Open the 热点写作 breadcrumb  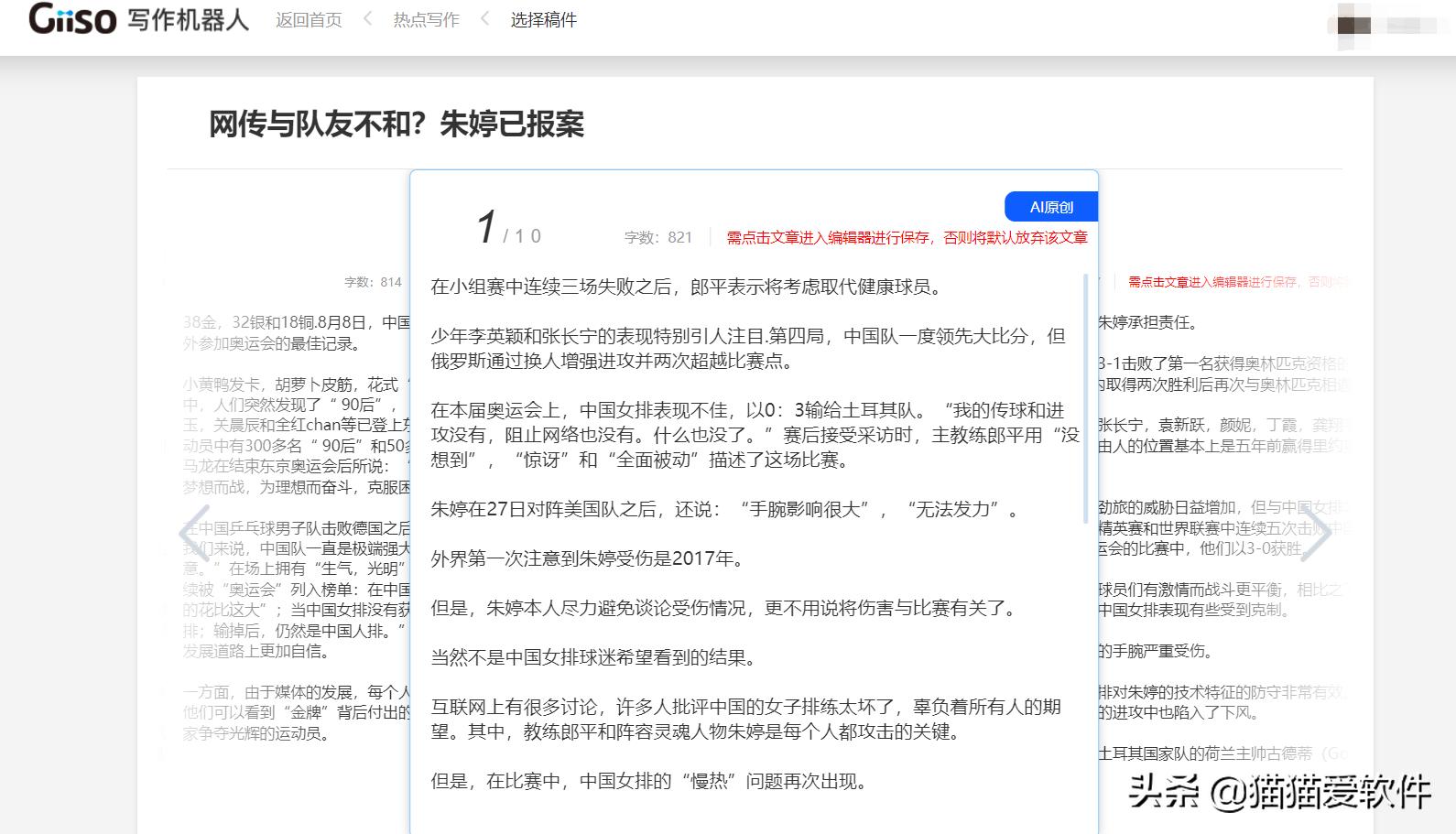pos(426,19)
